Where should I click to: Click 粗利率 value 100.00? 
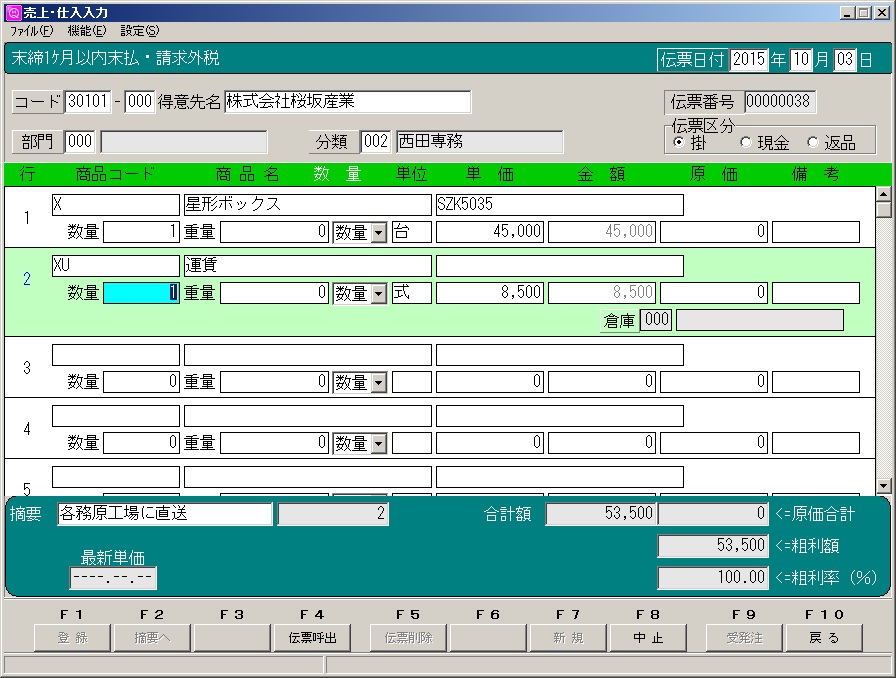point(713,578)
